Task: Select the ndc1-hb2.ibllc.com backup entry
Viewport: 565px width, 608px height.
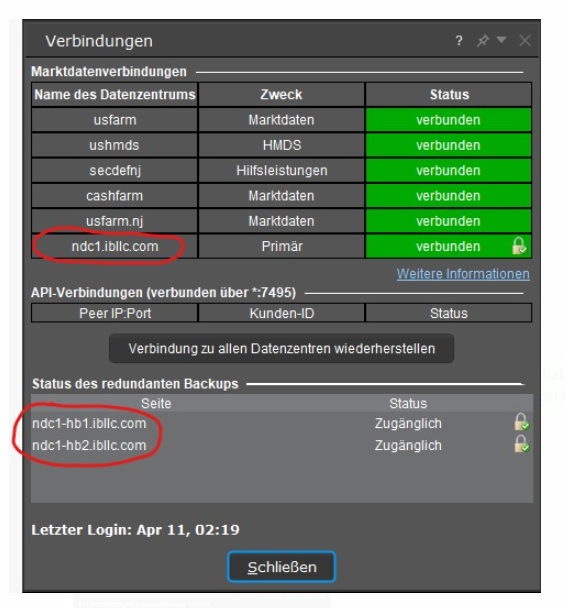Action: pos(282,445)
